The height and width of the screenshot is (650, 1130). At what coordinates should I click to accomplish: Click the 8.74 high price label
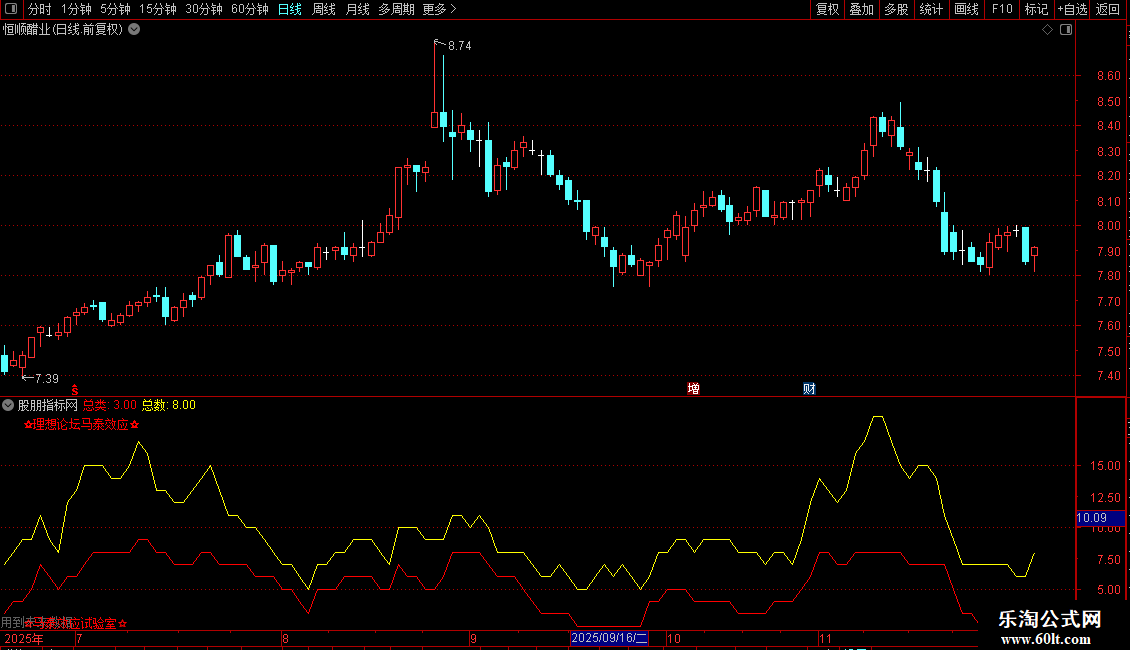point(460,45)
